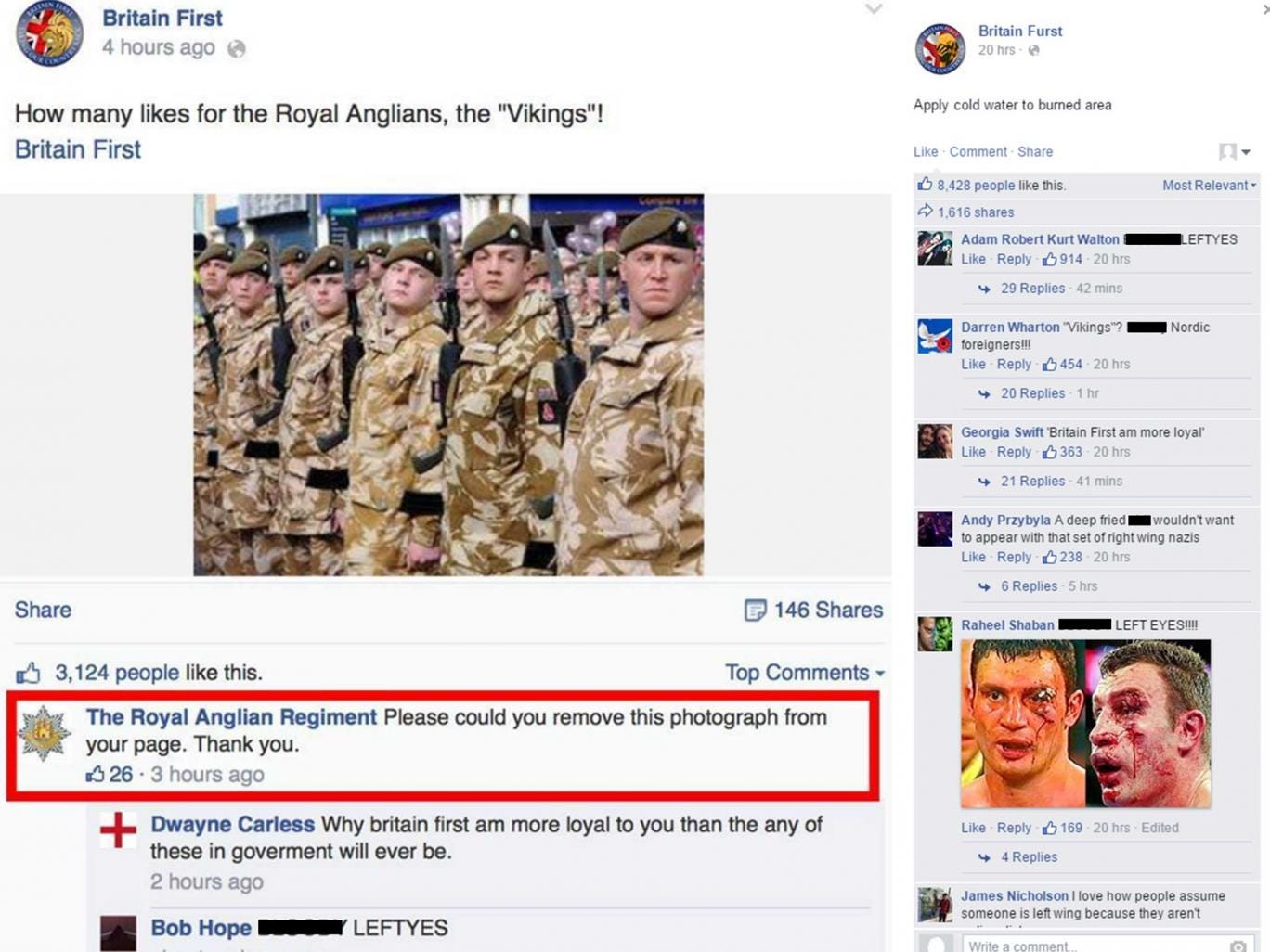Image resolution: width=1270 pixels, height=952 pixels.
Task: Click the Britain Furst profile picture
Action: click(x=940, y=49)
